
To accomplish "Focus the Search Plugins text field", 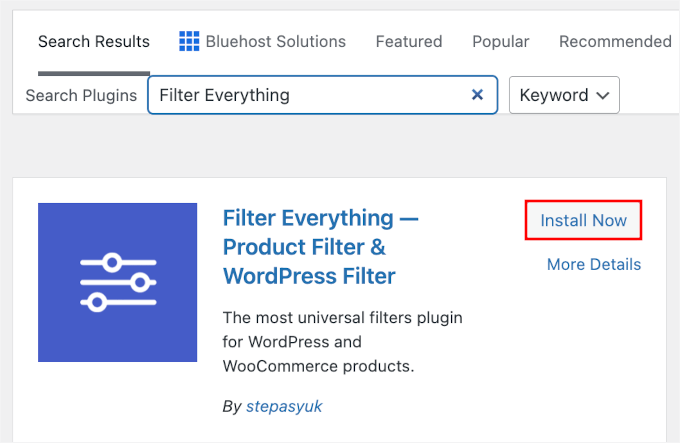I will 310,95.
